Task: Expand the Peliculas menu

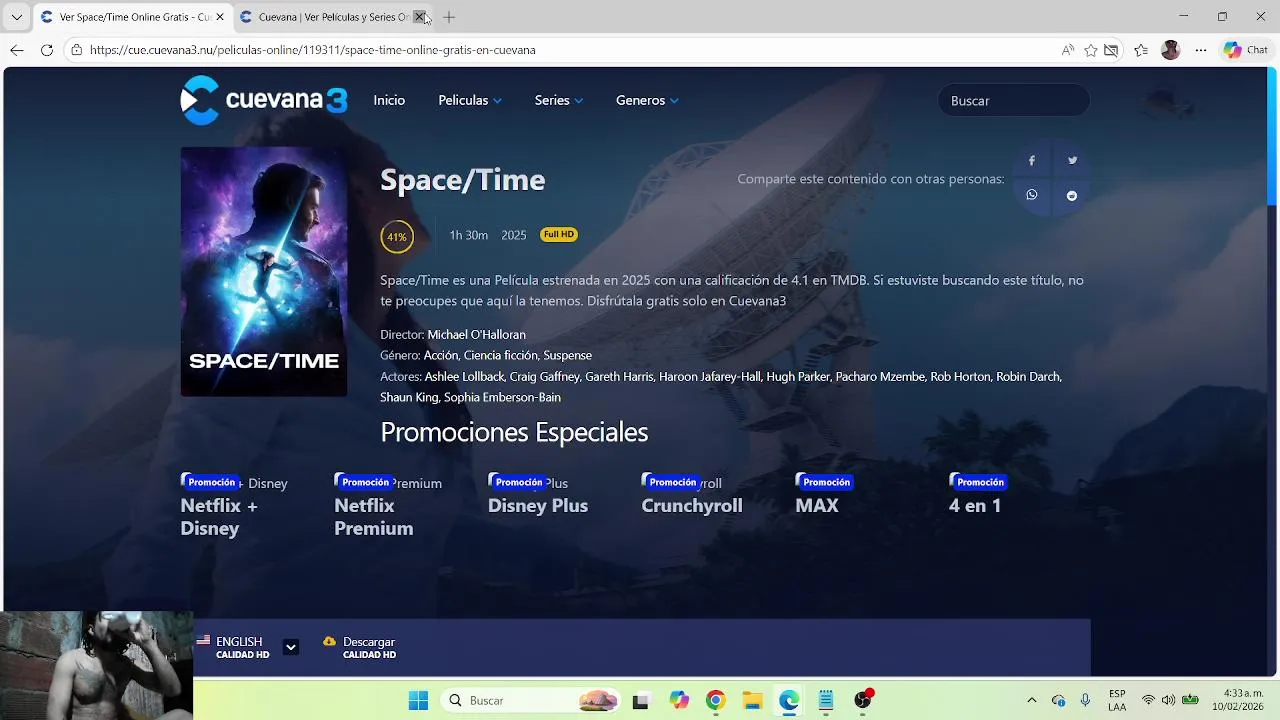Action: click(470, 100)
